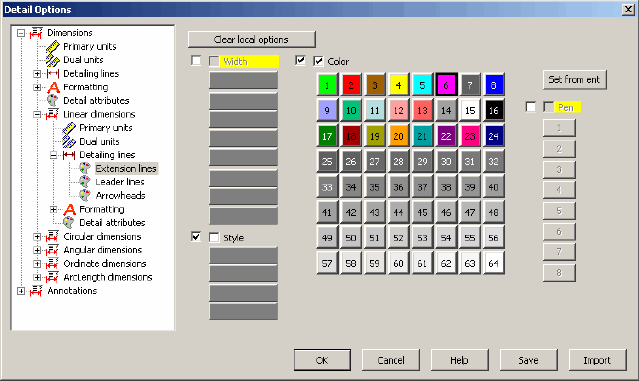Viewport: 639px width, 381px height.
Task: Expand the ArcLength dimensions node
Action: pyautogui.click(x=37, y=277)
